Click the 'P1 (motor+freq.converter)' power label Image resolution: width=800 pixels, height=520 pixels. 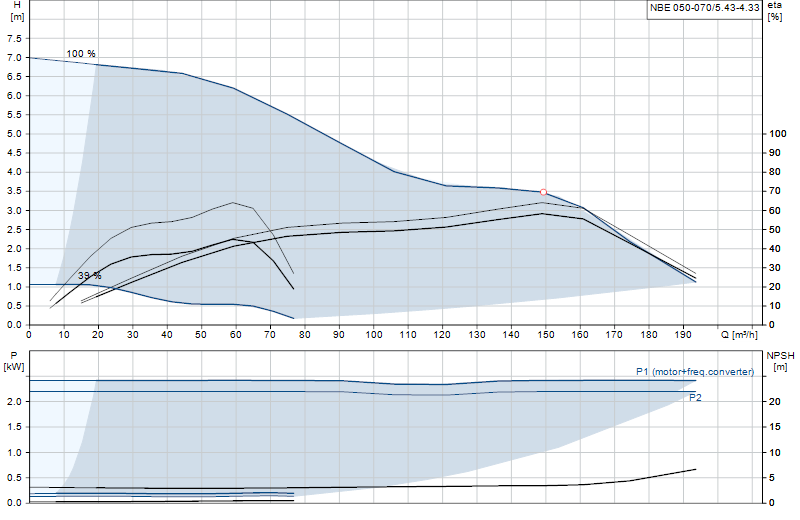click(695, 372)
